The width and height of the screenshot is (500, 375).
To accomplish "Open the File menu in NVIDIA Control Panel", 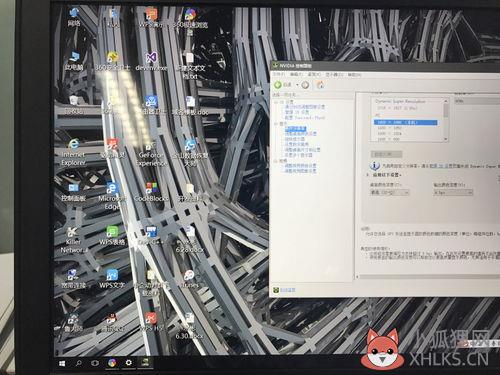I will (279, 75).
